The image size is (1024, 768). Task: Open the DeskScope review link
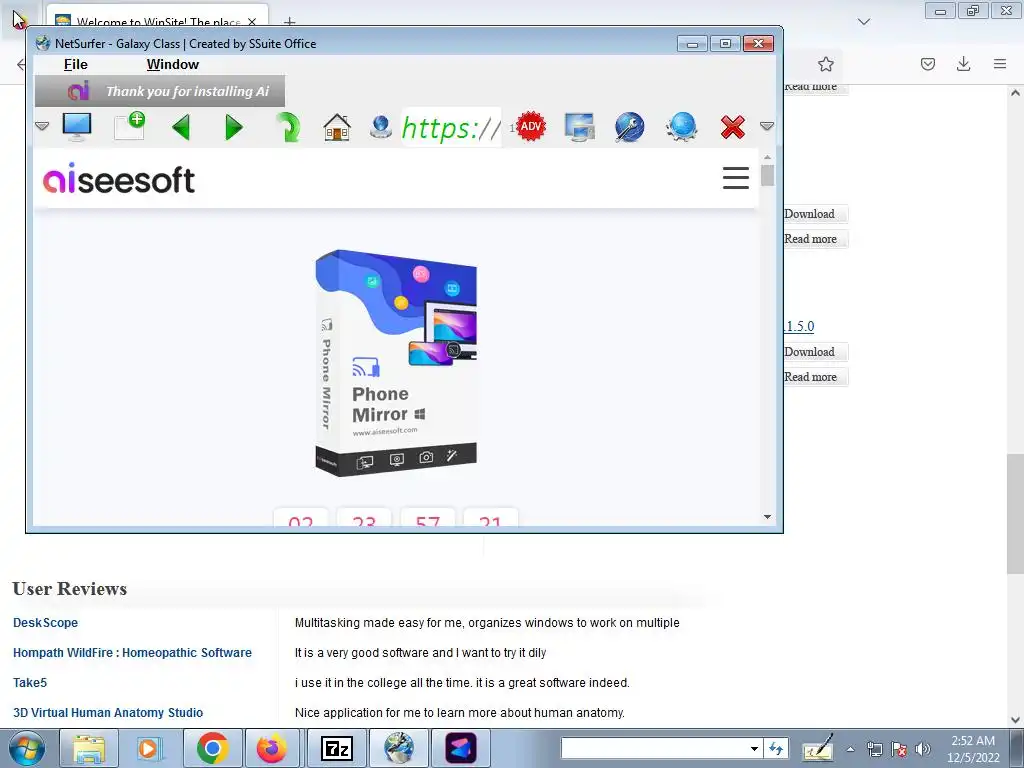point(45,622)
